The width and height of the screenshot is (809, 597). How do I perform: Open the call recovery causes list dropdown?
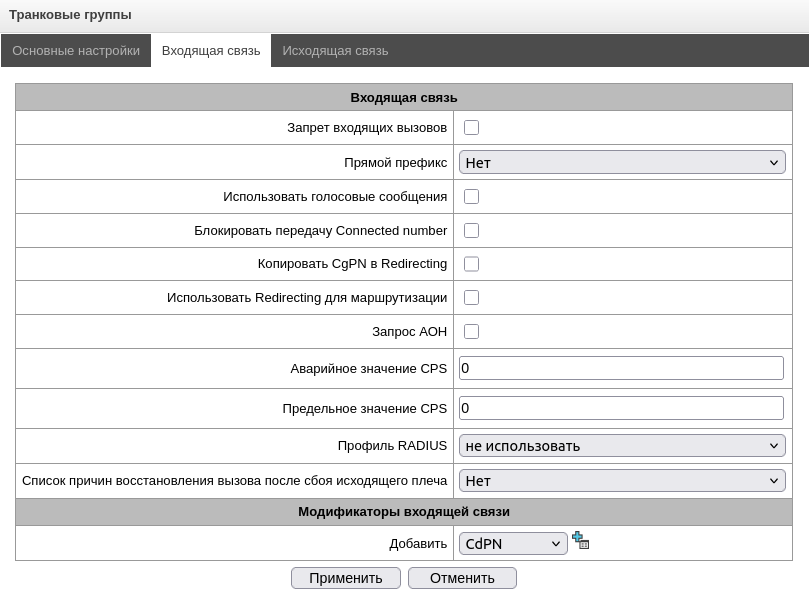click(622, 481)
